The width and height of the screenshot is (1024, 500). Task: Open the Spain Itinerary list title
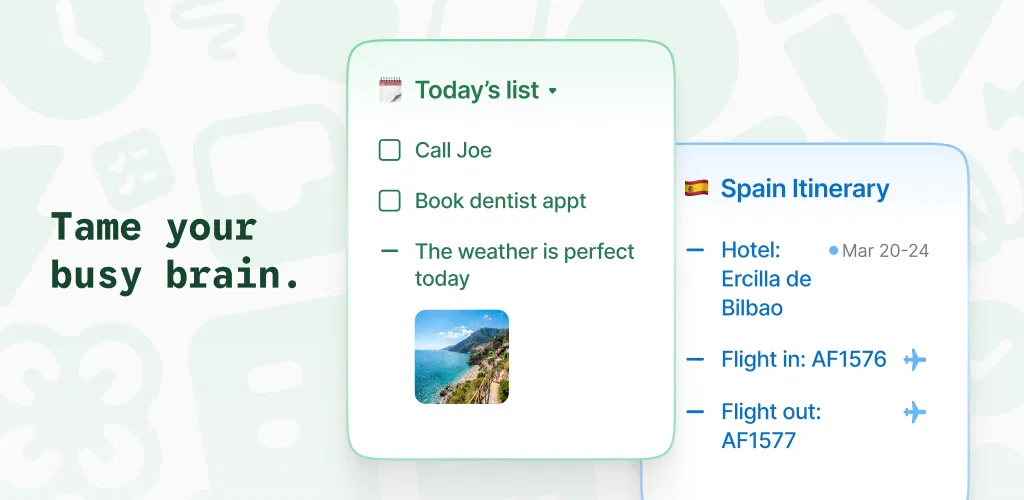click(x=805, y=189)
